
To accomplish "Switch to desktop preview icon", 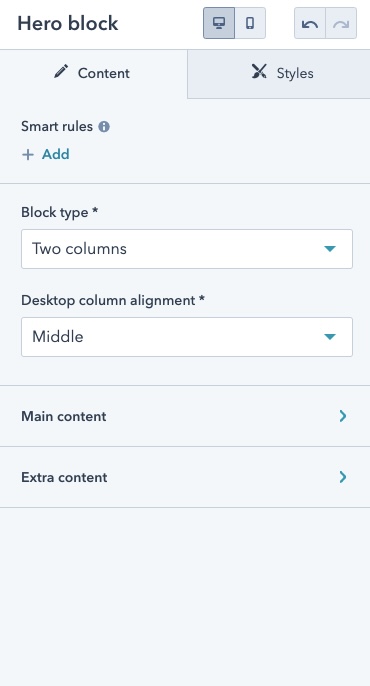I will 219,23.
